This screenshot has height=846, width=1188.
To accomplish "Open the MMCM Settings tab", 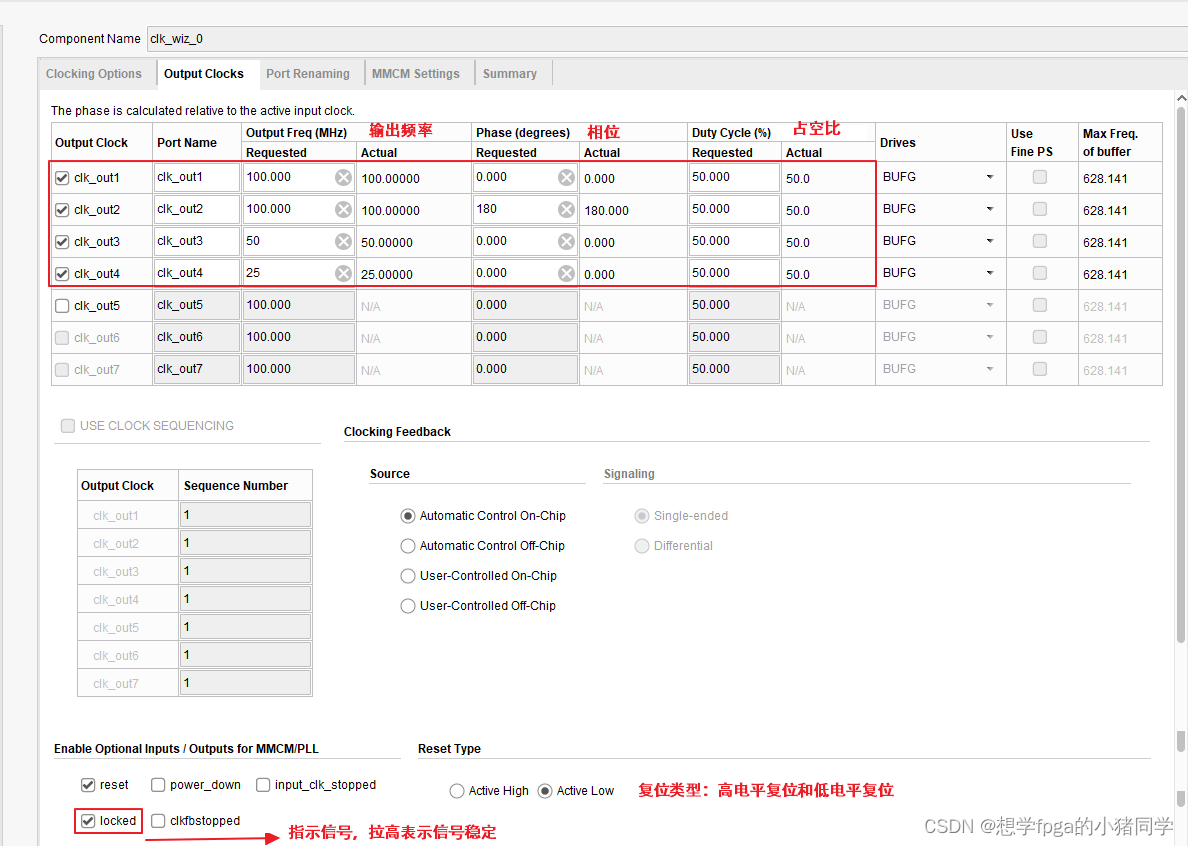I will (415, 74).
